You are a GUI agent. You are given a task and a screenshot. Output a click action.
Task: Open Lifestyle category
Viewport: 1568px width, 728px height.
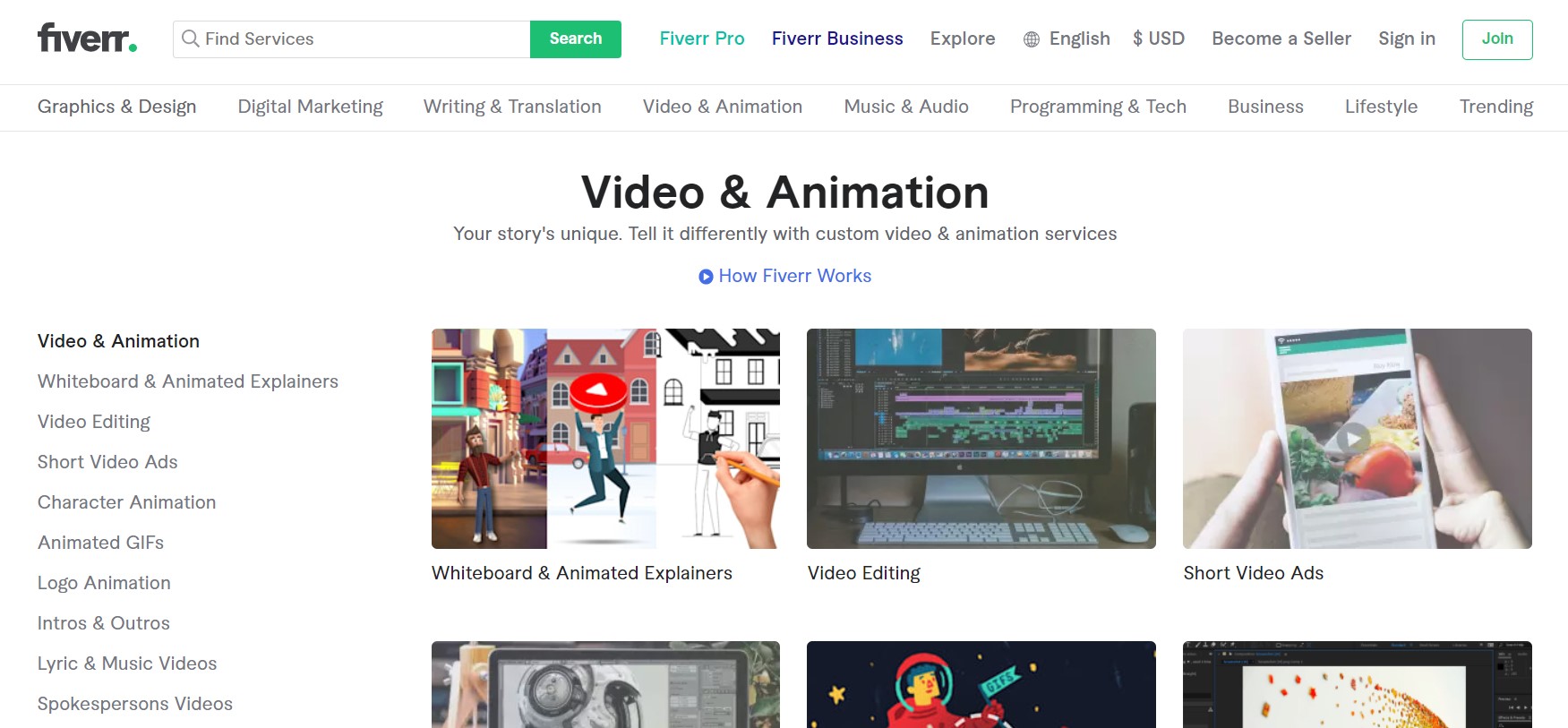click(1381, 107)
